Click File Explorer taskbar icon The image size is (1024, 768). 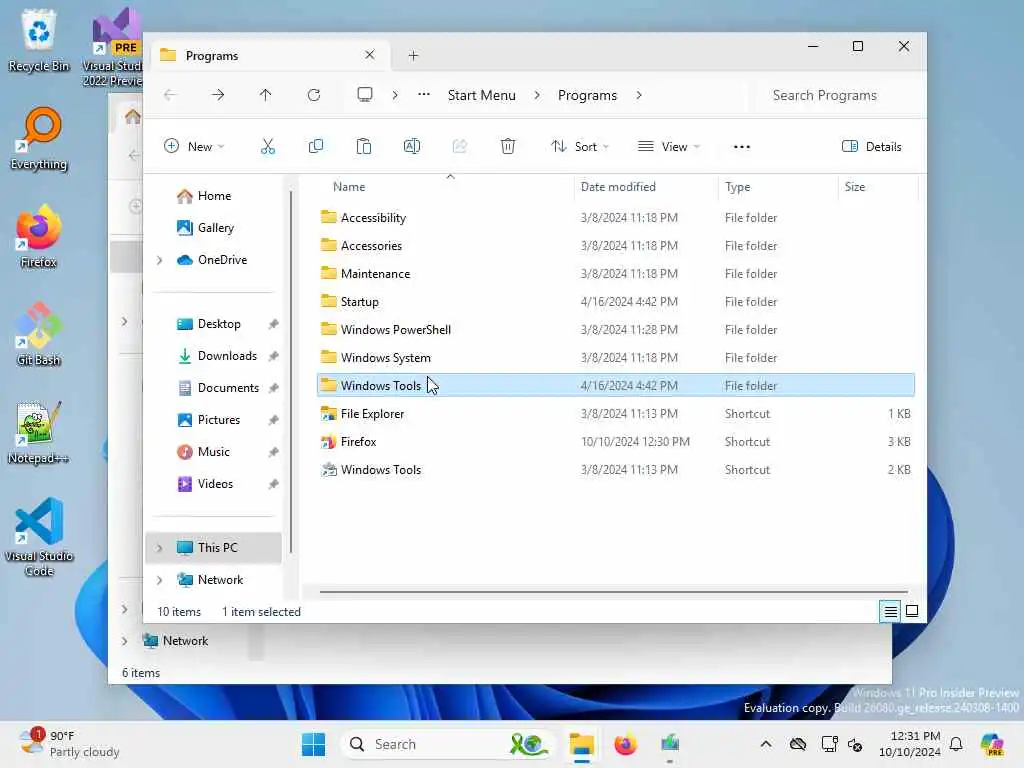[x=581, y=744]
